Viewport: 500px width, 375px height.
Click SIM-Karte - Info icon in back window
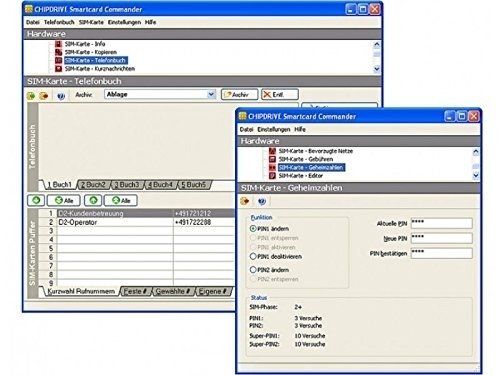pos(59,44)
